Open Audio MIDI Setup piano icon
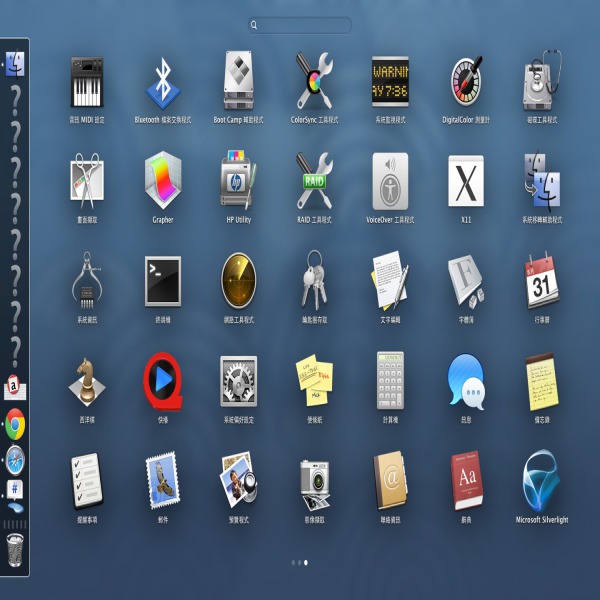Image resolution: width=600 pixels, height=600 pixels. point(87,82)
